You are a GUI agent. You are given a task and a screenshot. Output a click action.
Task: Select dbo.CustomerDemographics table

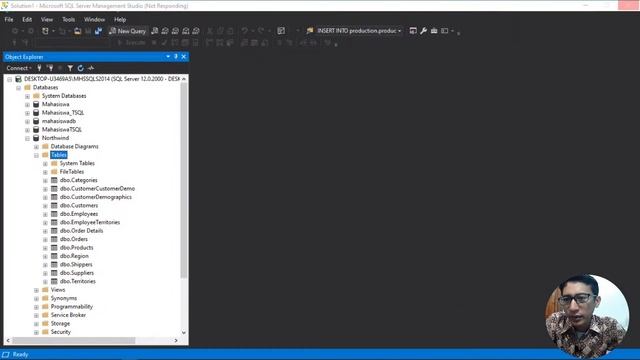point(96,197)
